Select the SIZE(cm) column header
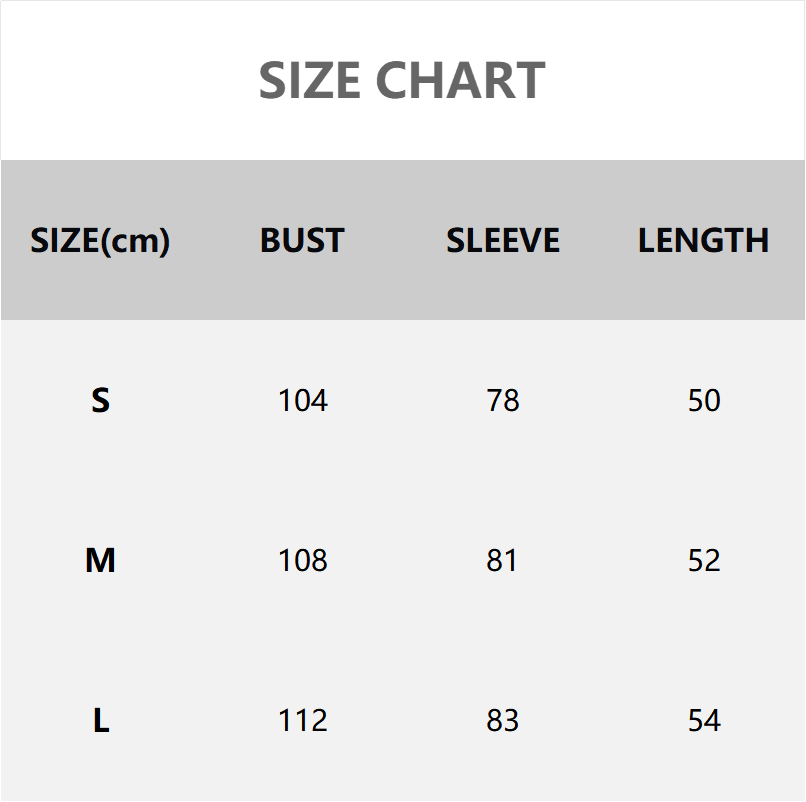This screenshot has width=806, height=802. tap(100, 241)
